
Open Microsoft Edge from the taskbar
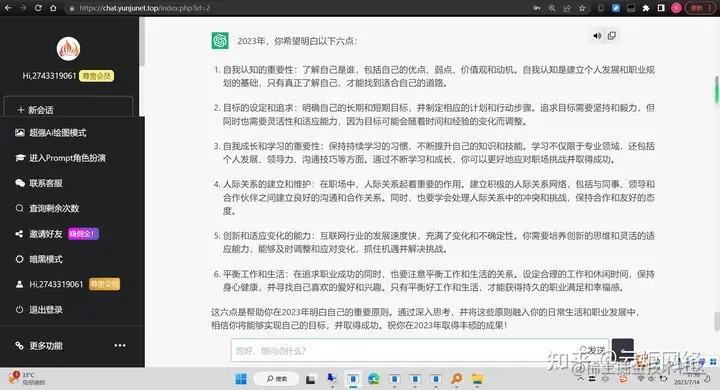click(374, 379)
